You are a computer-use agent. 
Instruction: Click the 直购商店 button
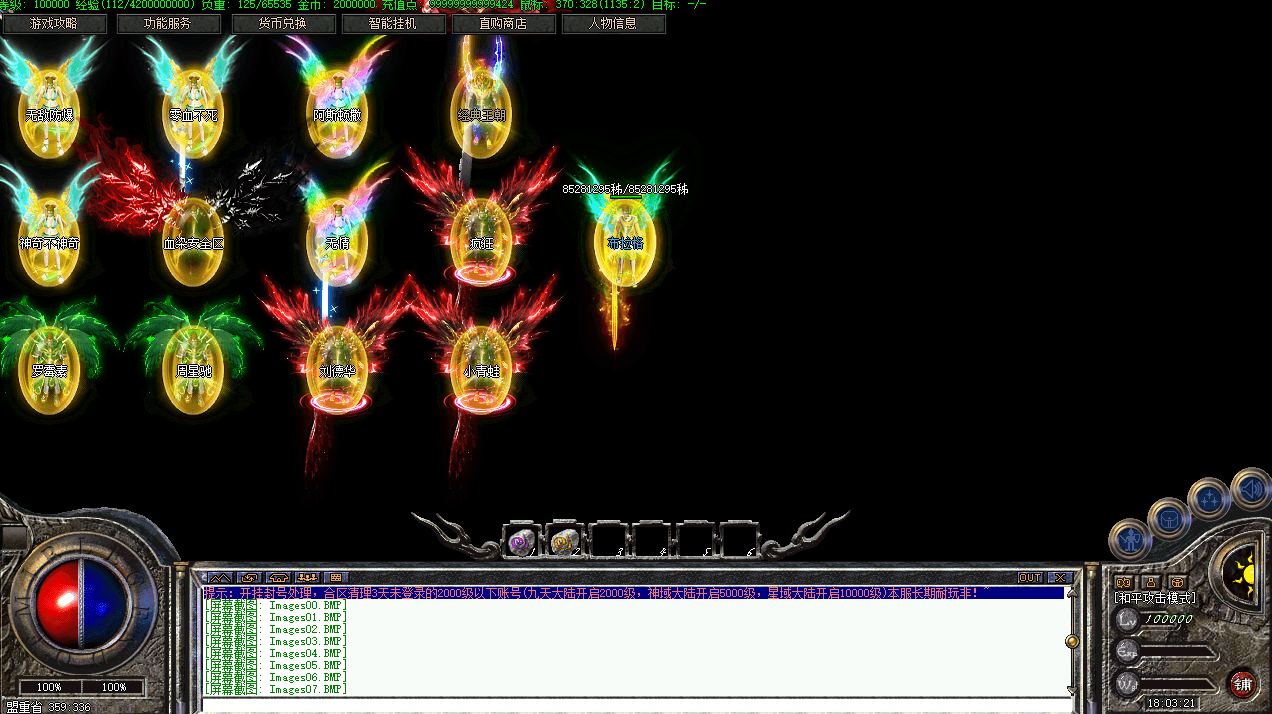pyautogui.click(x=503, y=23)
